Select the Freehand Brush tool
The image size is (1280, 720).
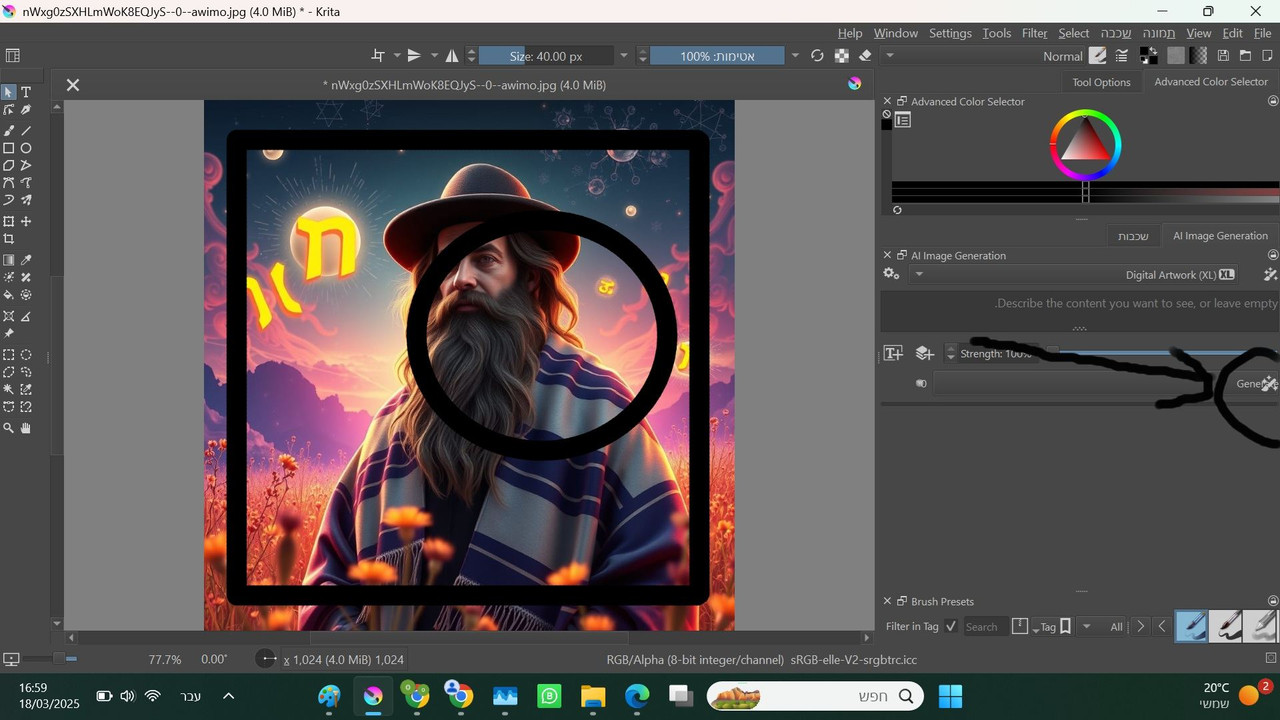(9, 130)
